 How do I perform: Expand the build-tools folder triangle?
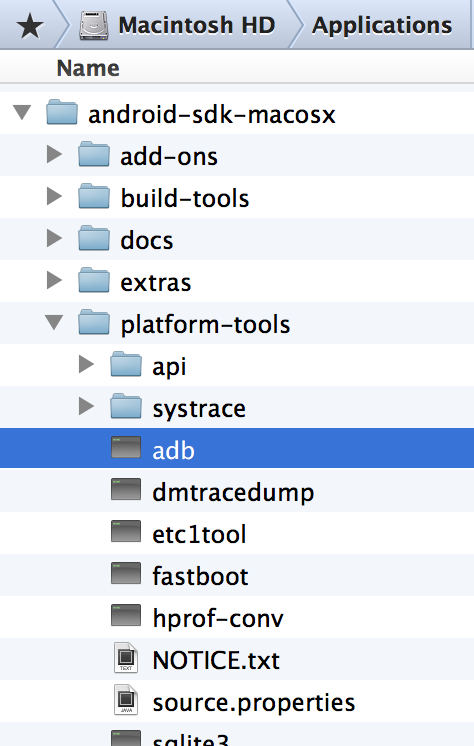pyautogui.click(x=54, y=196)
